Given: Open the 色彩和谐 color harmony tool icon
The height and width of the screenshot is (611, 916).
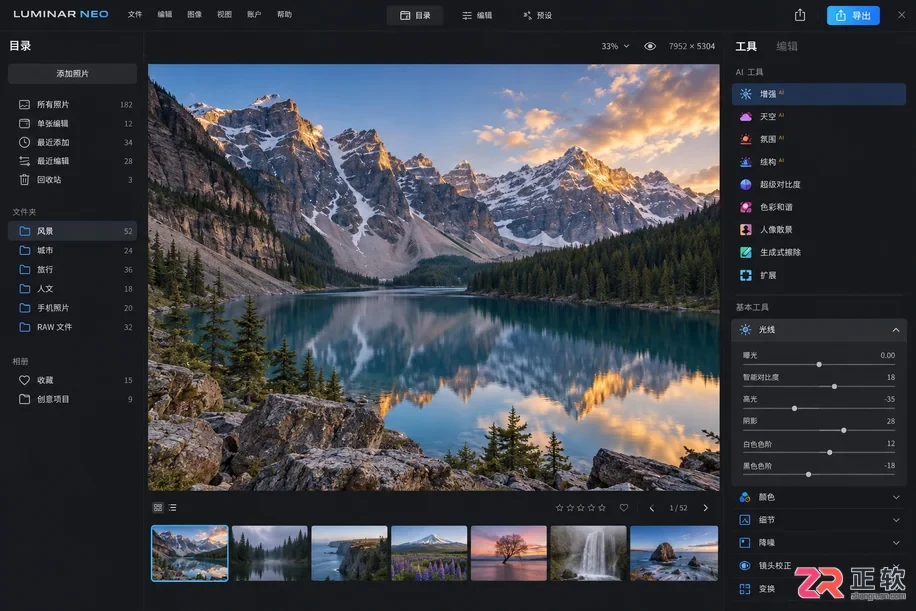Looking at the screenshot, I should 745,207.
